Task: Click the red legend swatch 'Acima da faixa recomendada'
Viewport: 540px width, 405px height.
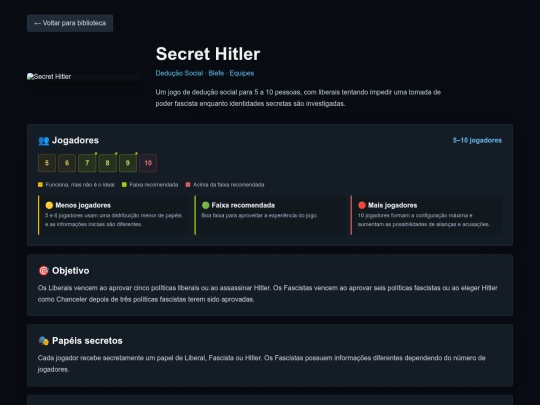Action: coord(188,185)
